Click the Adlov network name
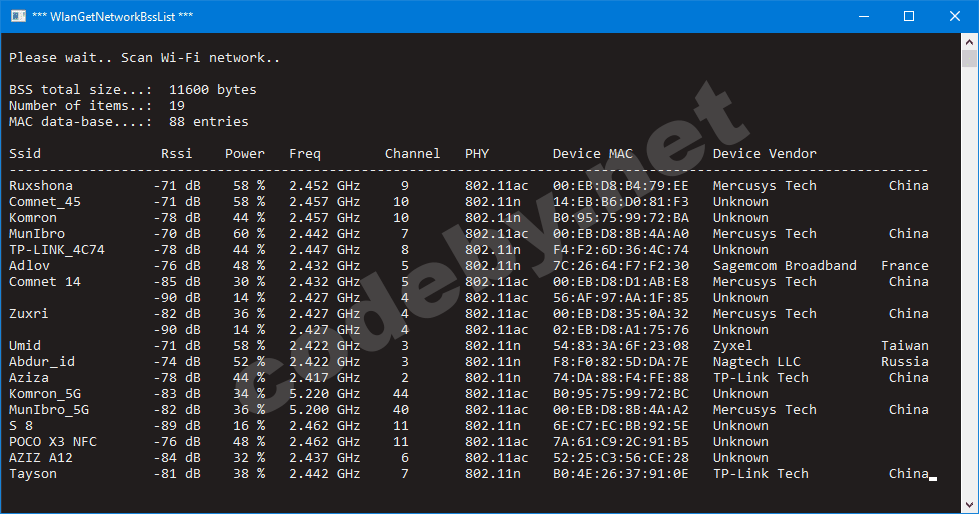The height and width of the screenshot is (514, 979). click(x=29, y=265)
